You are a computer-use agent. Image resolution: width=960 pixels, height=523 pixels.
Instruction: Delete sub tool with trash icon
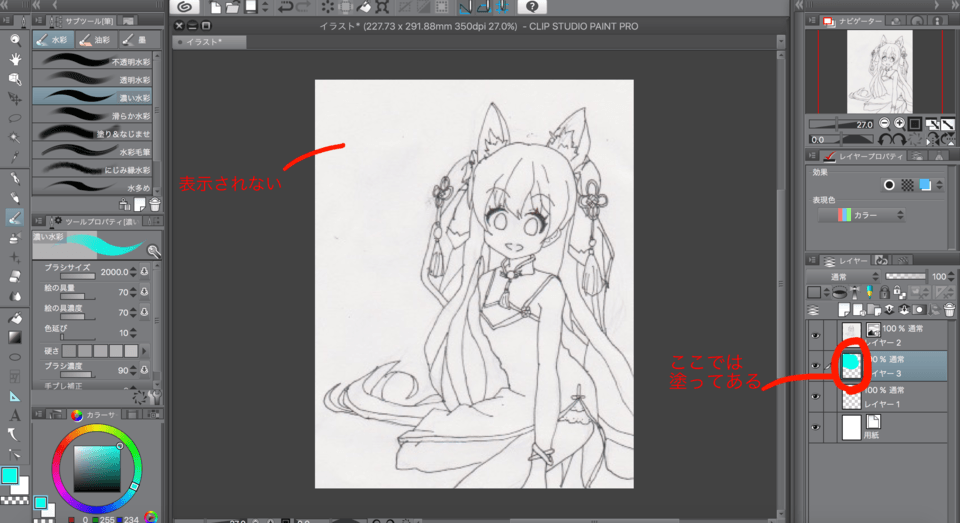coord(155,205)
